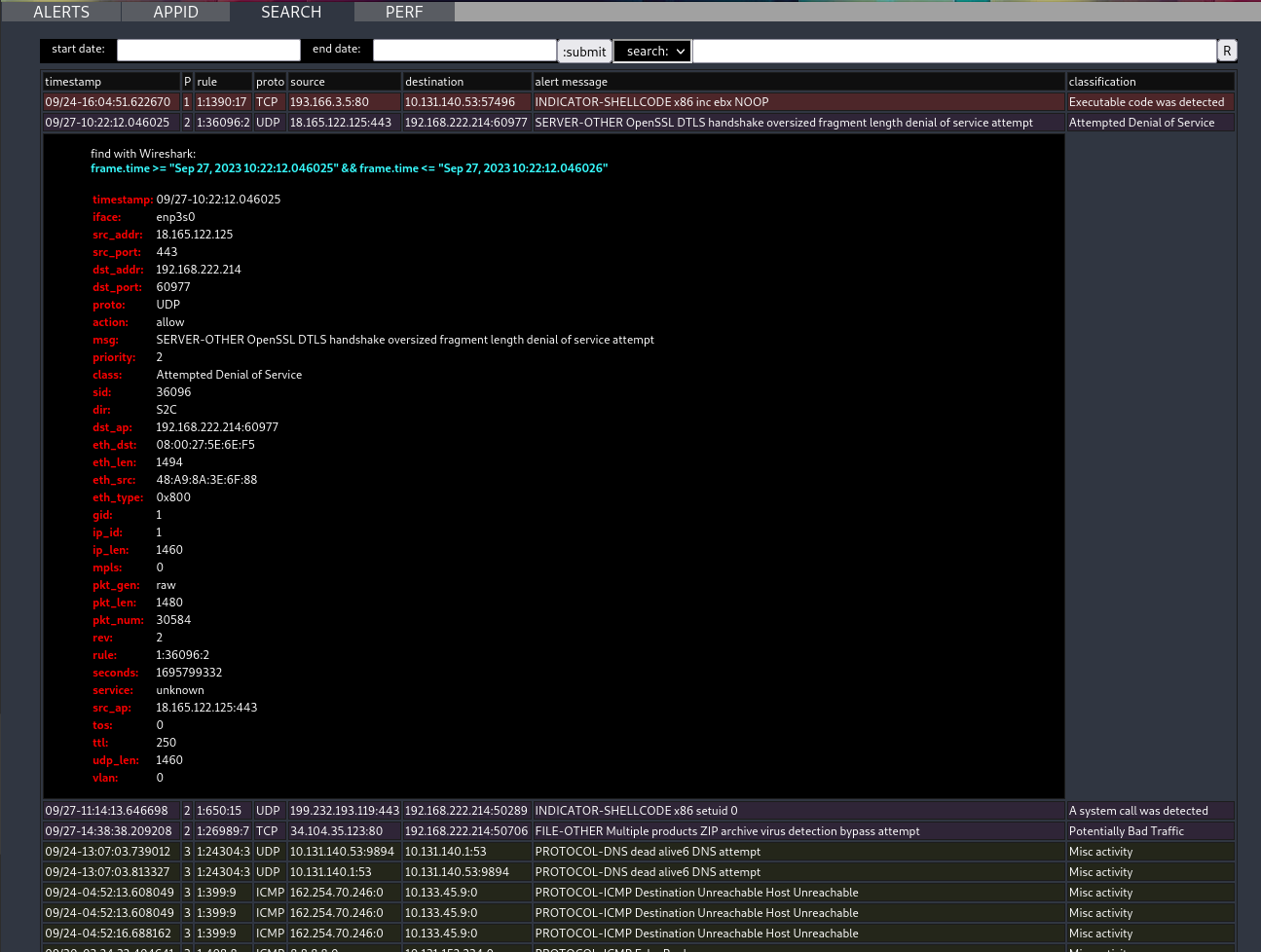Click src_ap value 18.165.122.125:443
This screenshot has height=952, width=1261.
(x=206, y=708)
